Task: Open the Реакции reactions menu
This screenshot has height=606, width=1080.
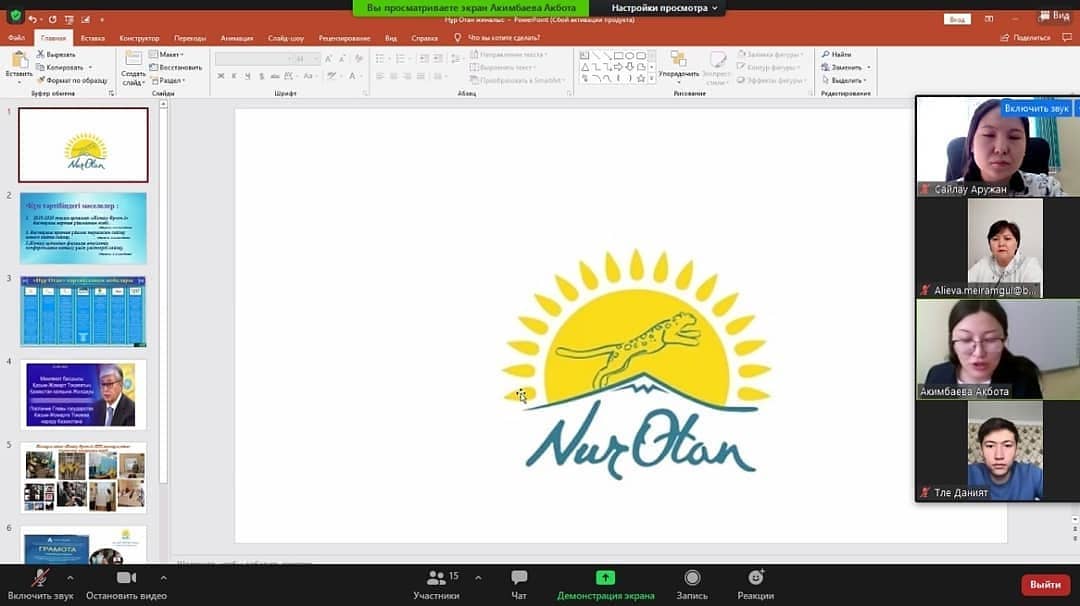Action: [x=756, y=578]
